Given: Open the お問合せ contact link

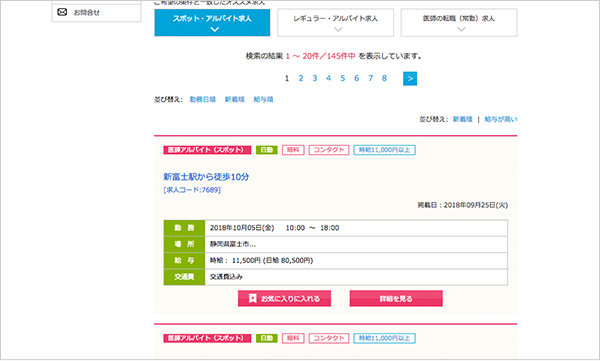Looking at the screenshot, I should tap(96, 13).
